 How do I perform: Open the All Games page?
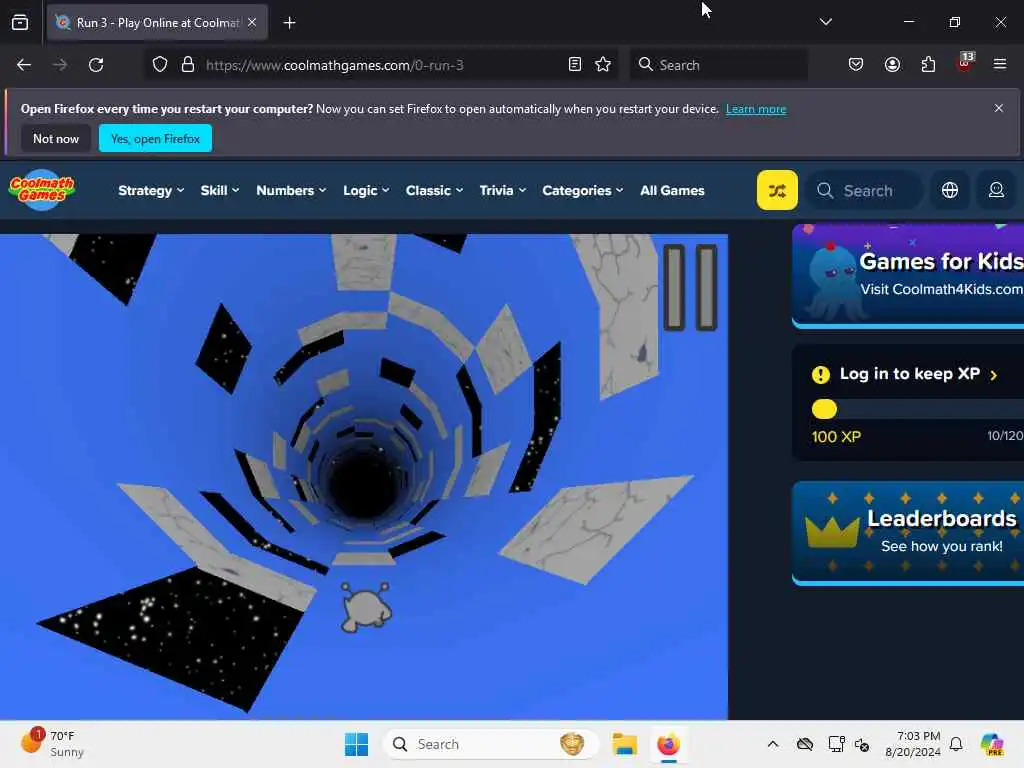click(672, 191)
